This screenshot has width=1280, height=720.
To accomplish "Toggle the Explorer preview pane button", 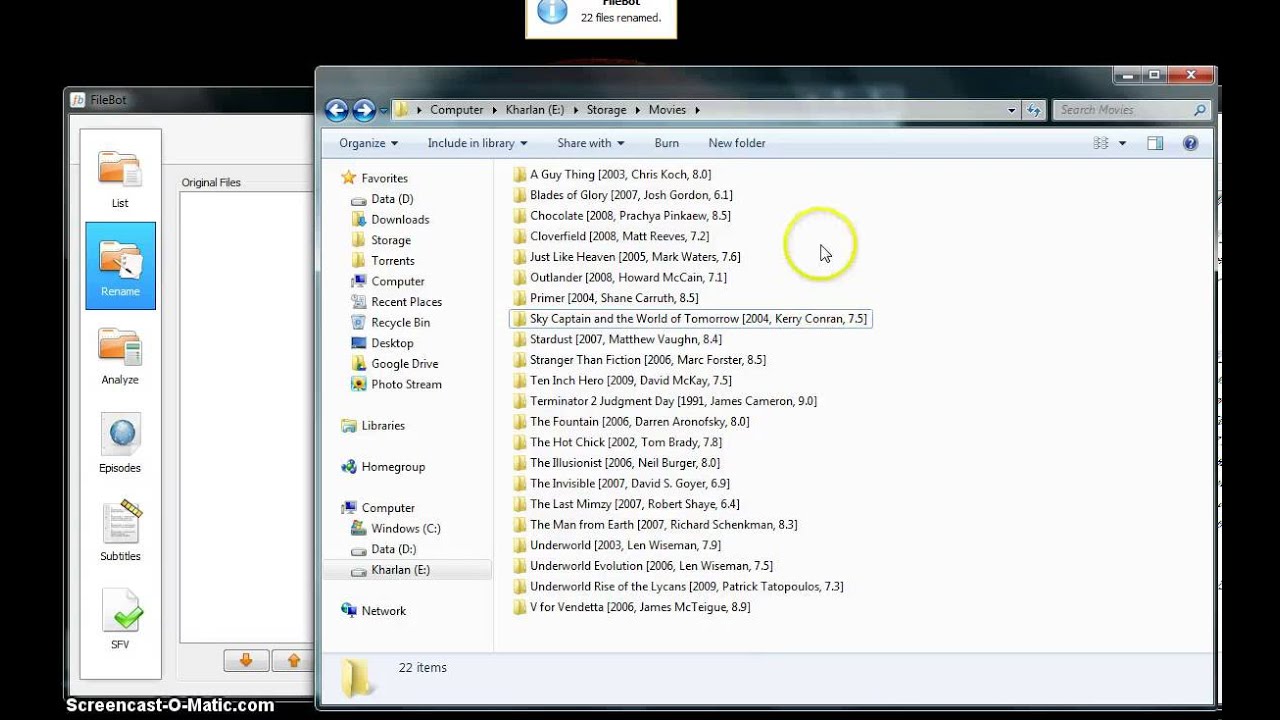I will click(x=1155, y=143).
